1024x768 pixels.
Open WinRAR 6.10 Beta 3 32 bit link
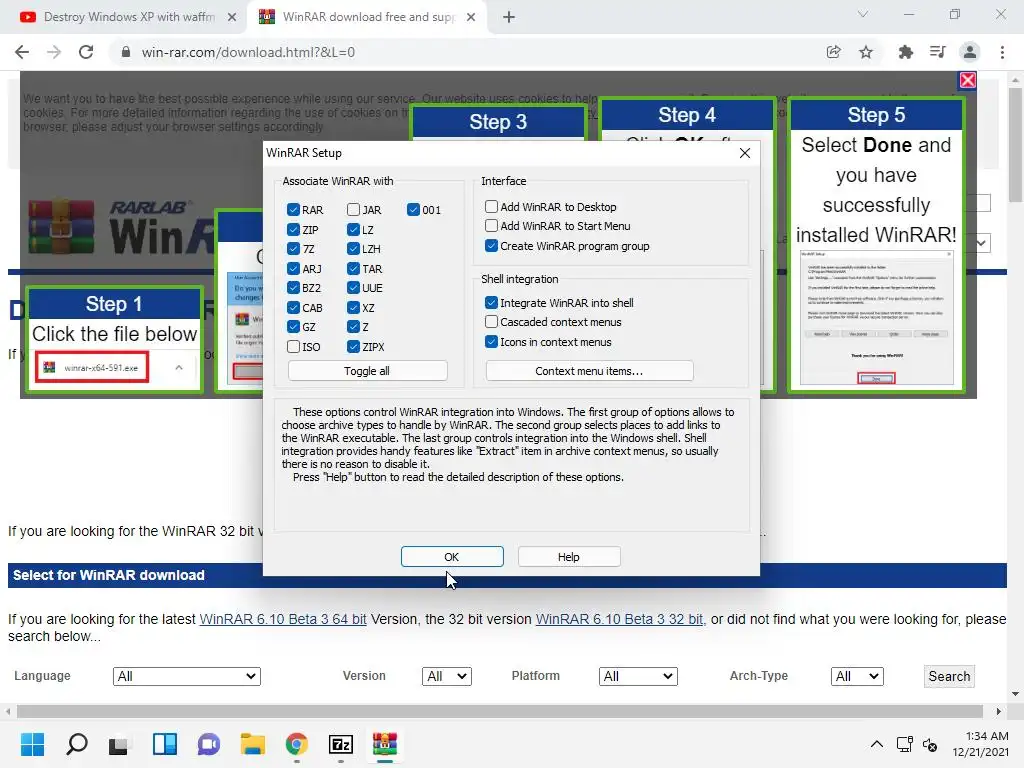[620, 619]
